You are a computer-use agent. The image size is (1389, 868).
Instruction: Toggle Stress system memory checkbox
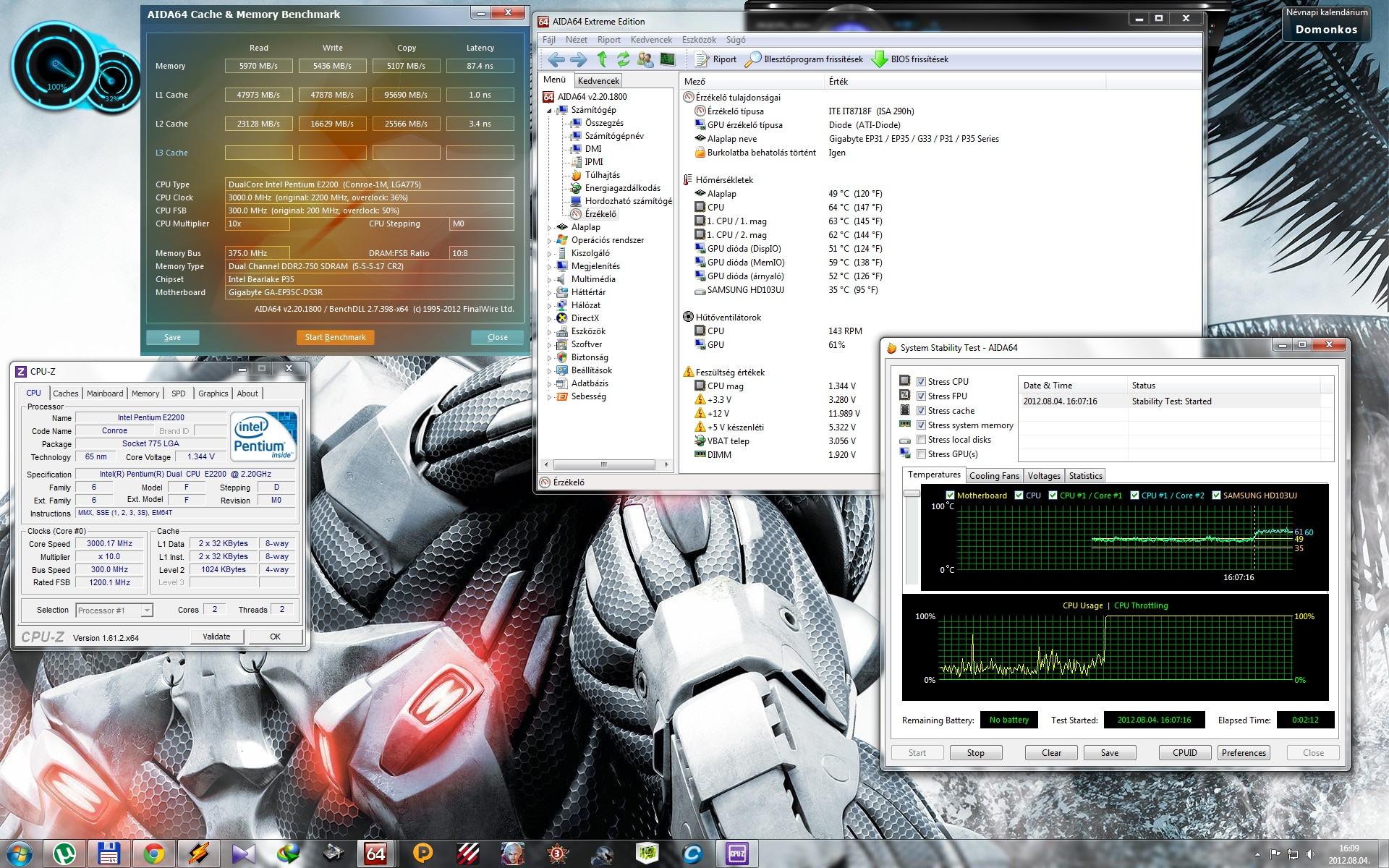click(921, 425)
